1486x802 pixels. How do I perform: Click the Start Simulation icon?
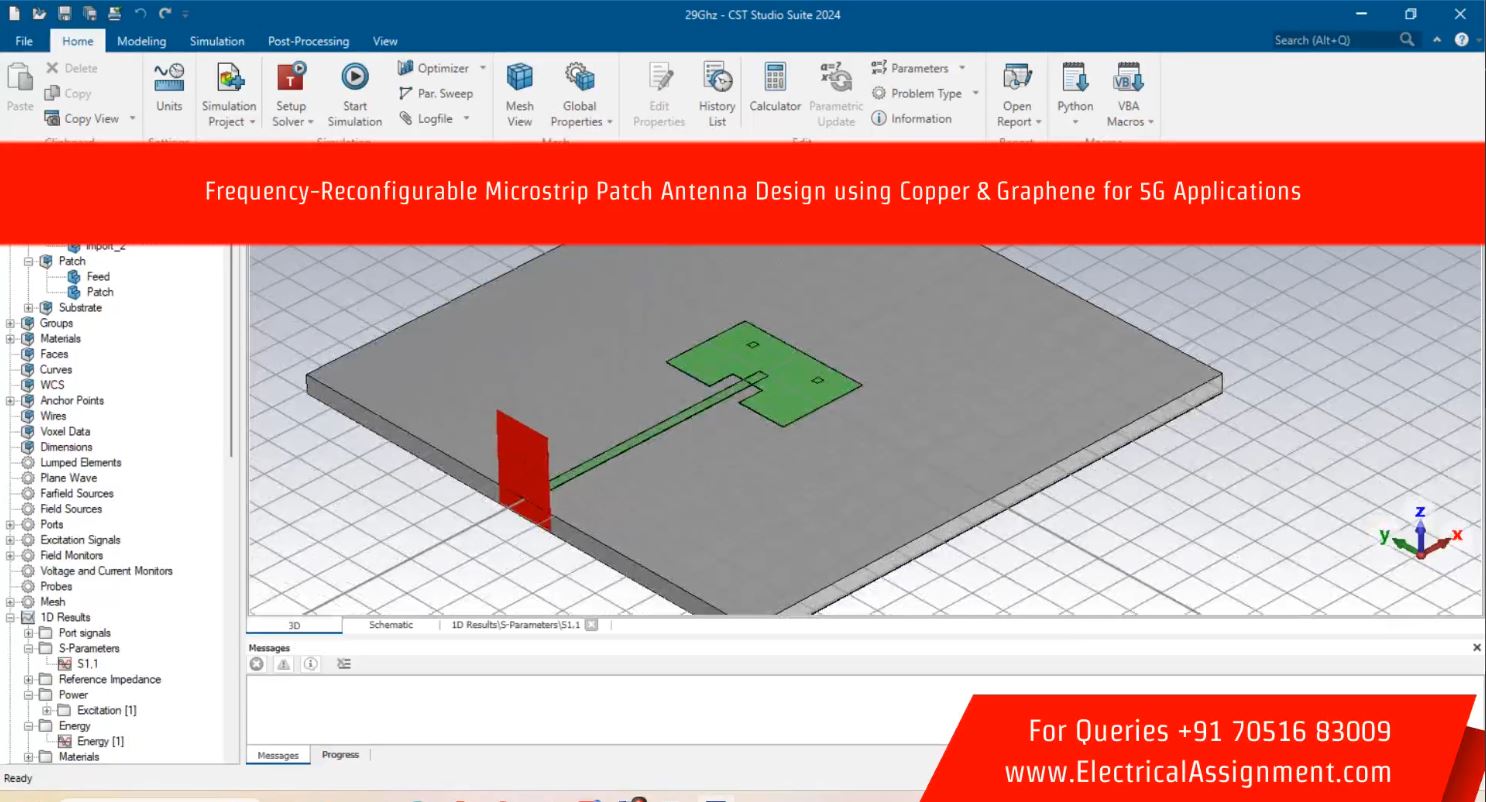[354, 78]
